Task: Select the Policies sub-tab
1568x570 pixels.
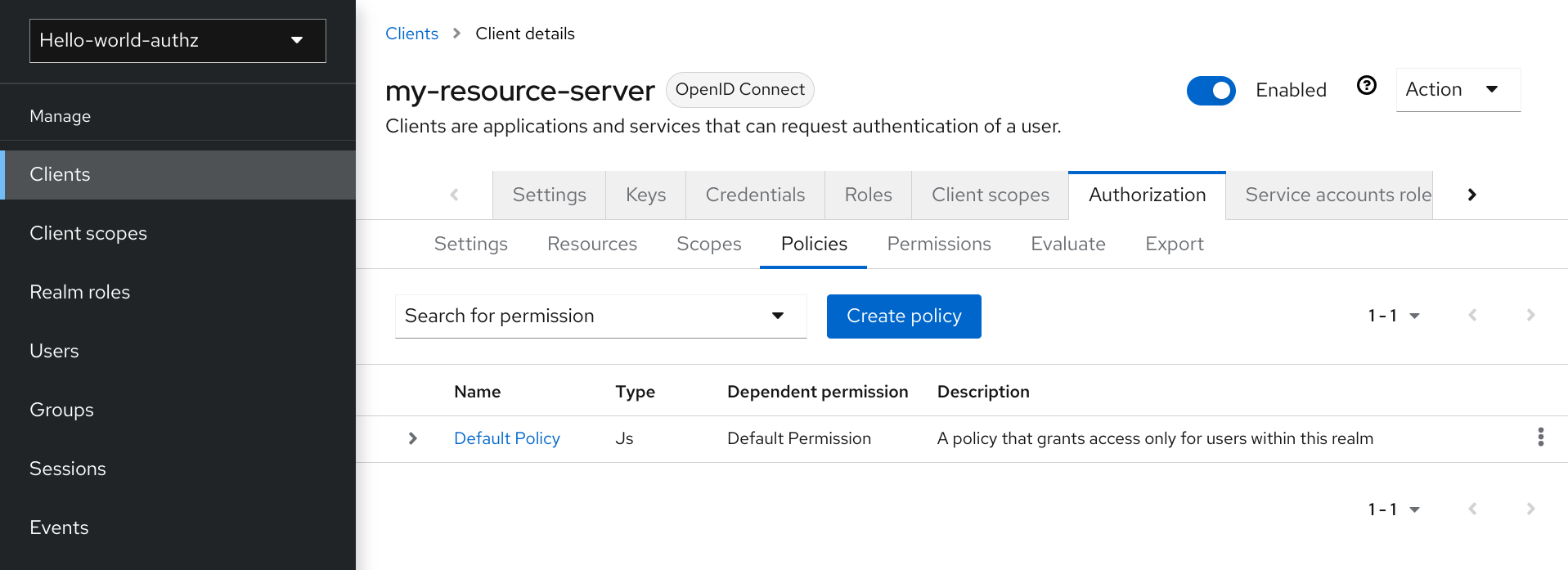Action: coord(814,244)
